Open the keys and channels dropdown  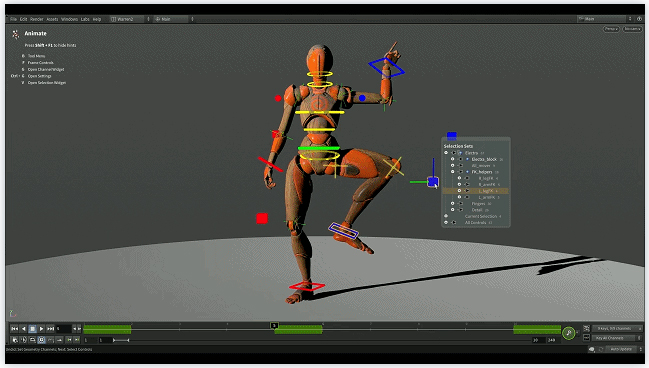617,328
